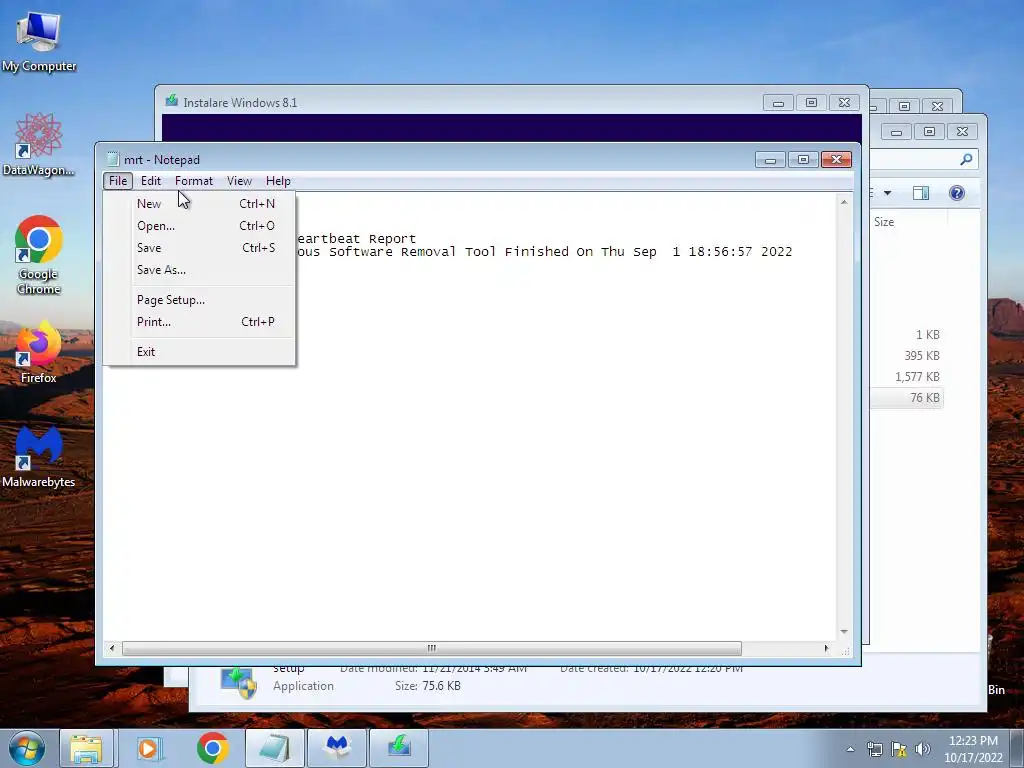
Task: Select the 395 KB file row in Explorer
Action: [x=906, y=356]
